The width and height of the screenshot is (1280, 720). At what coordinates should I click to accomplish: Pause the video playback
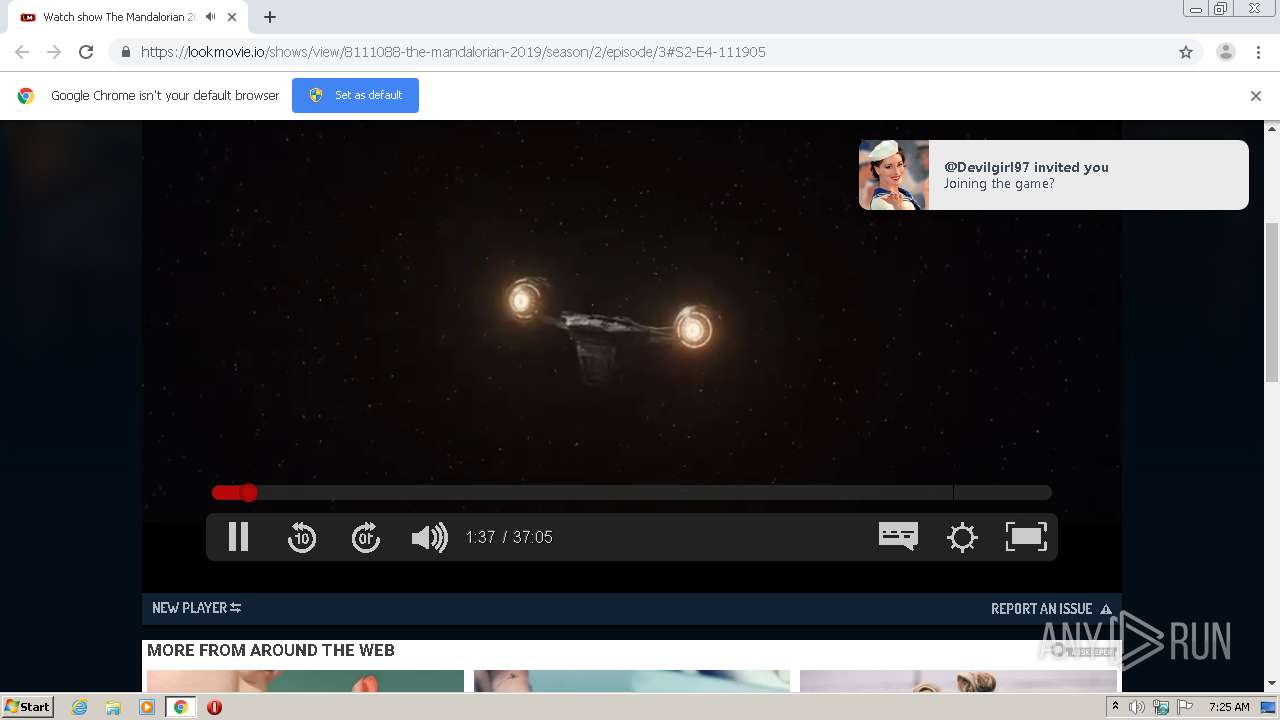(238, 537)
